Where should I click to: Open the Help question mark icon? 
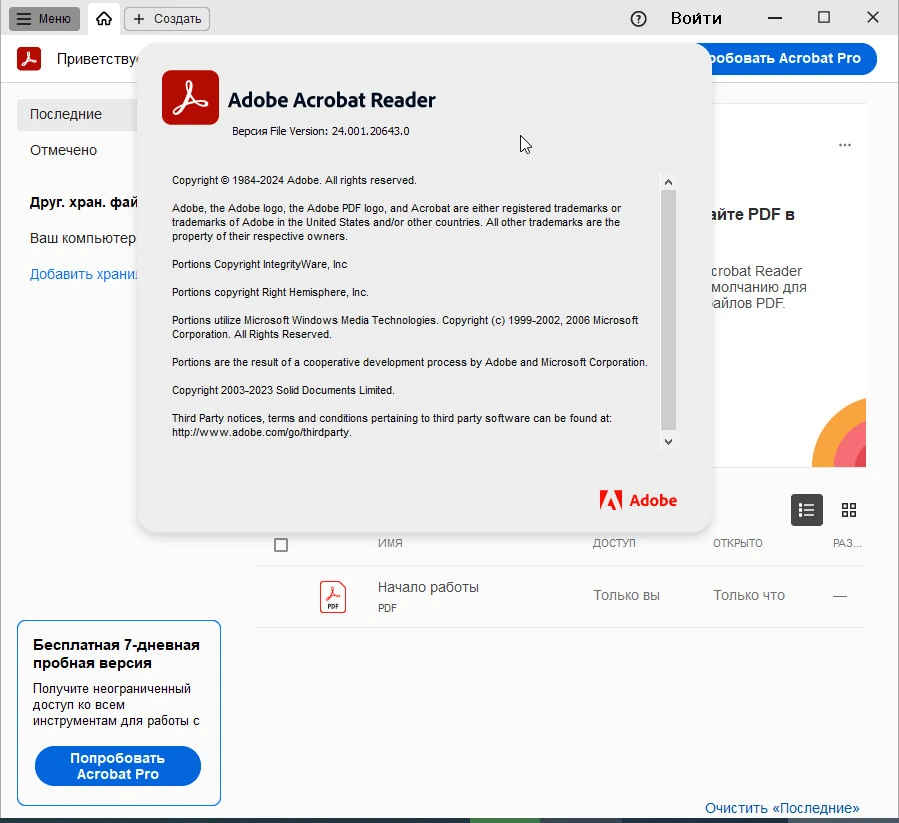[638, 19]
